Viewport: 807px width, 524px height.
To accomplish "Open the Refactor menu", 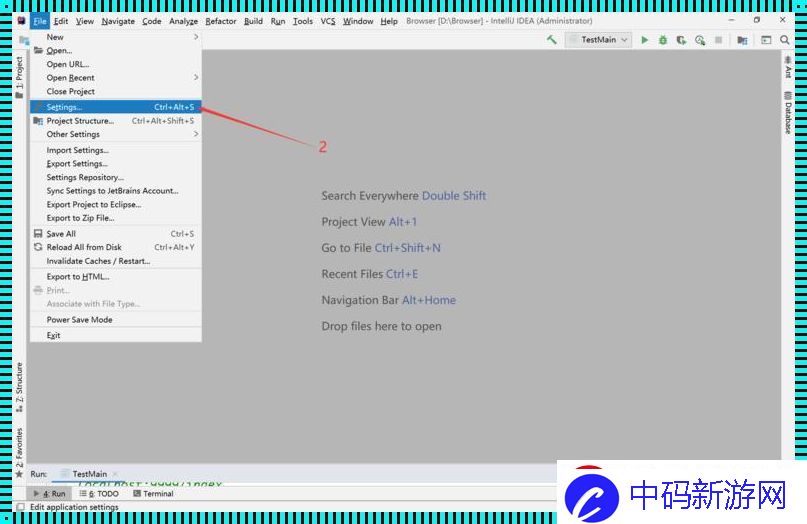I will coord(220,21).
